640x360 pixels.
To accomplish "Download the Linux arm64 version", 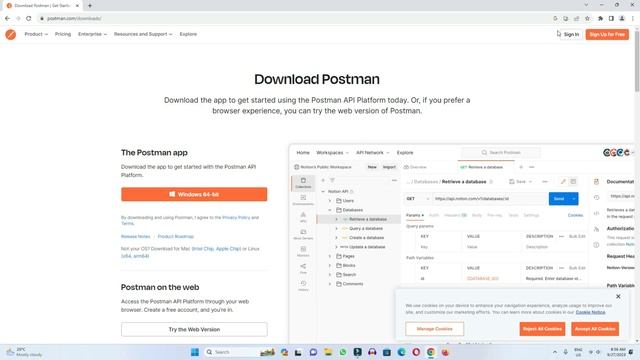I will (x=141, y=256).
